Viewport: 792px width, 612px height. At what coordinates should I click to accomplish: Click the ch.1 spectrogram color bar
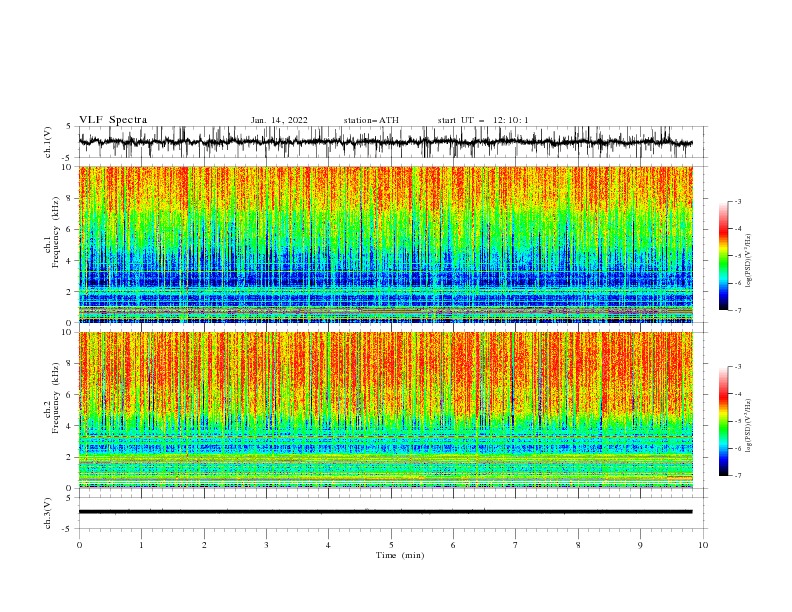point(723,256)
